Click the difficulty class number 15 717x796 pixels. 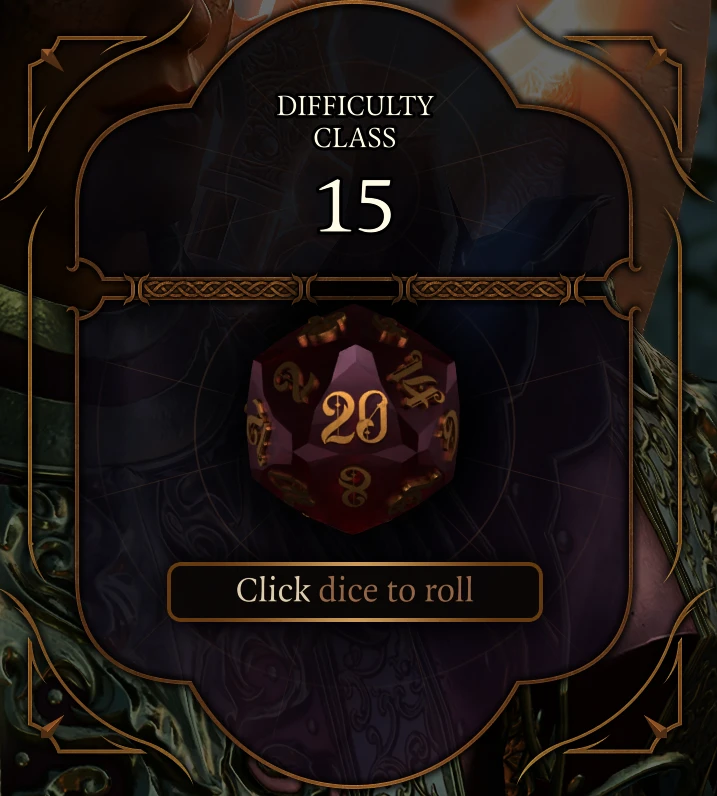point(354,205)
